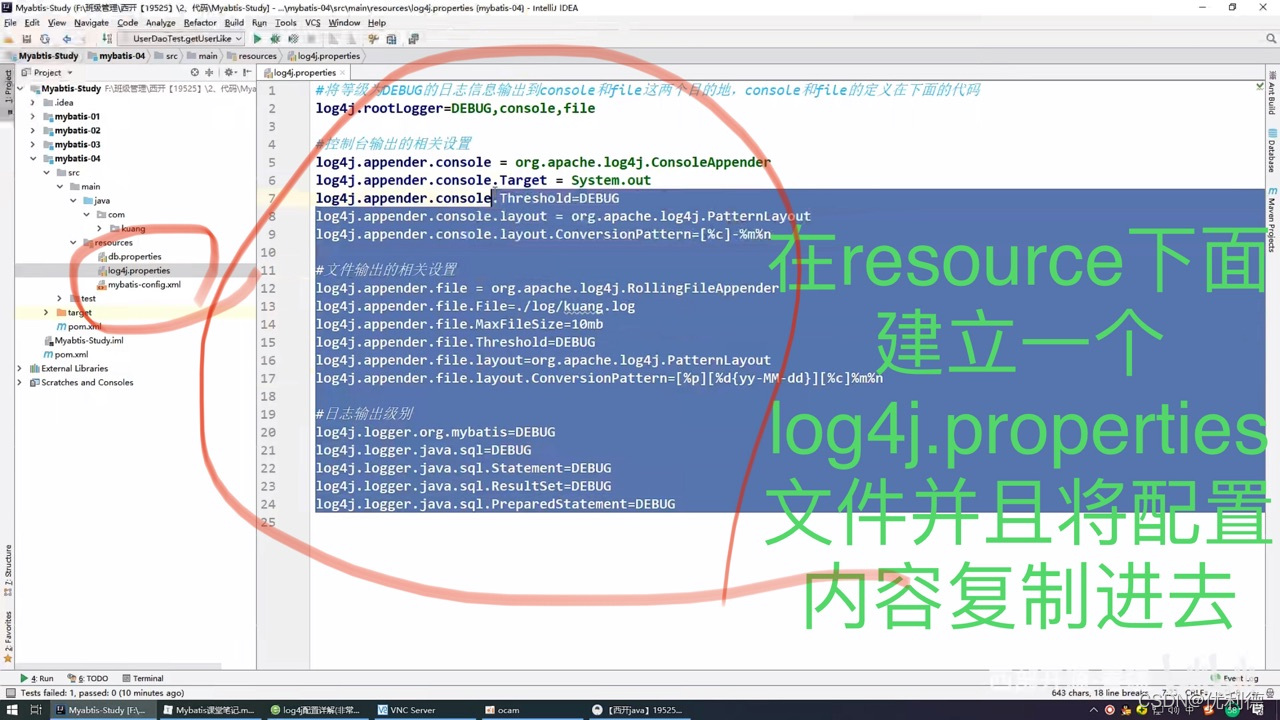The image size is (1280, 720).
Task: Expand the kuang package
Action: (100, 228)
